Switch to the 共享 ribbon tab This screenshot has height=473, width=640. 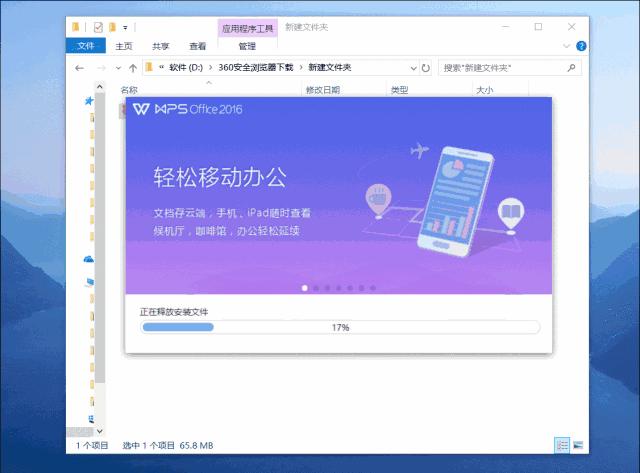click(x=160, y=46)
